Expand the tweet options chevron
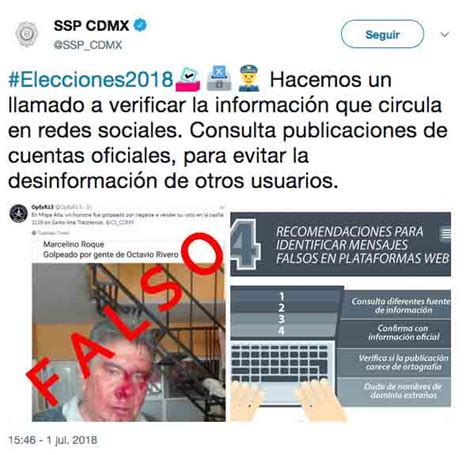 coord(445,34)
